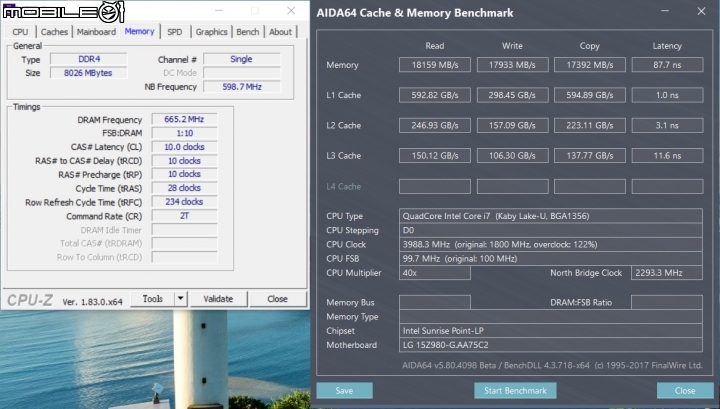Click the Memory Read value 18159 MB/s
Image resolution: width=720 pixels, height=409 pixels.
(x=435, y=65)
